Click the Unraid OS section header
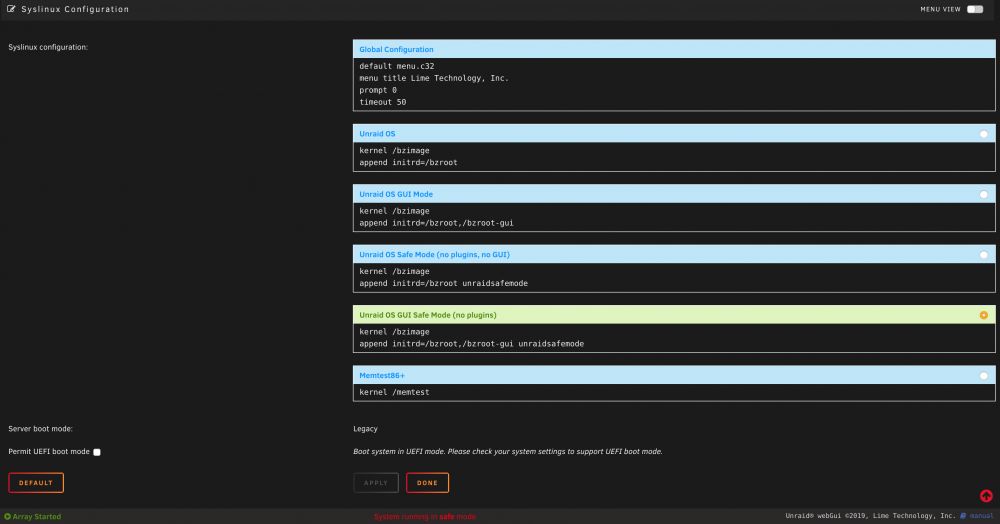This screenshot has width=1000, height=524. coord(674,134)
